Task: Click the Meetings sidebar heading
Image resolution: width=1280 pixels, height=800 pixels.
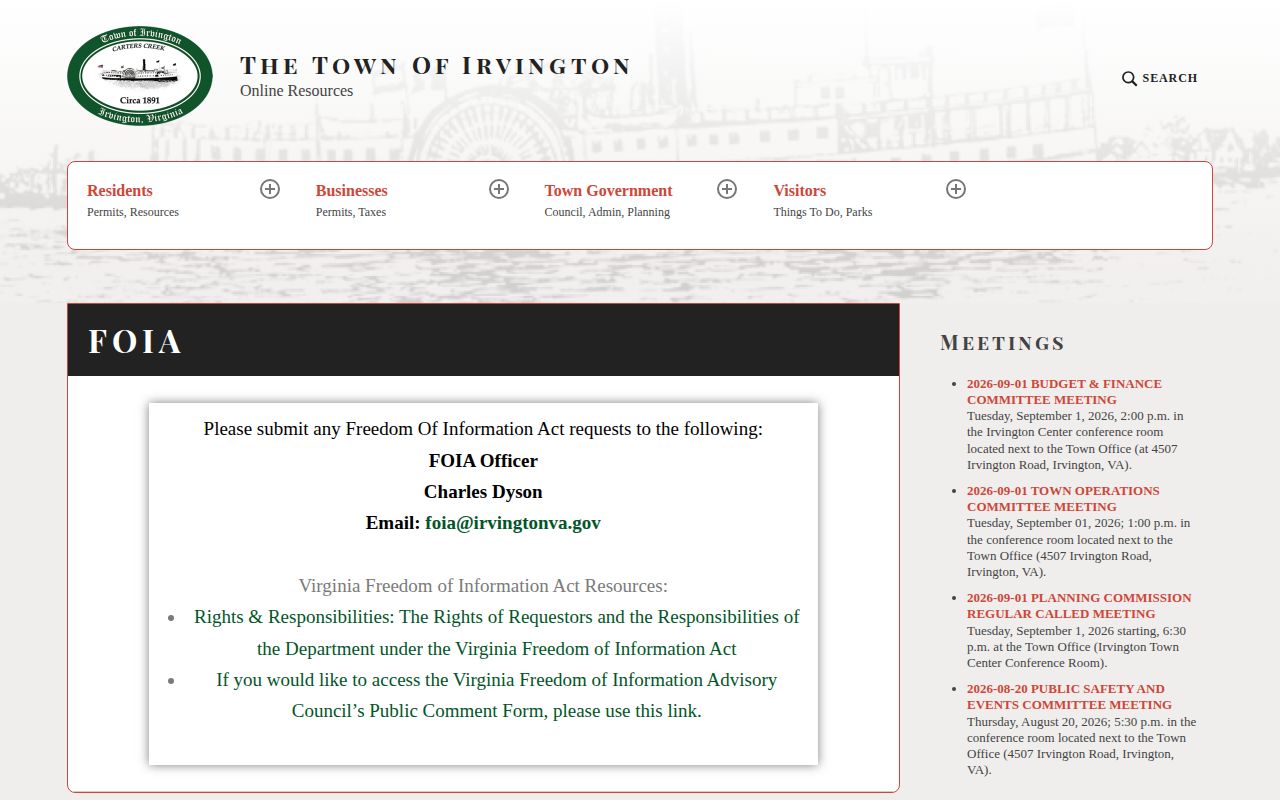Action: click(x=1003, y=343)
